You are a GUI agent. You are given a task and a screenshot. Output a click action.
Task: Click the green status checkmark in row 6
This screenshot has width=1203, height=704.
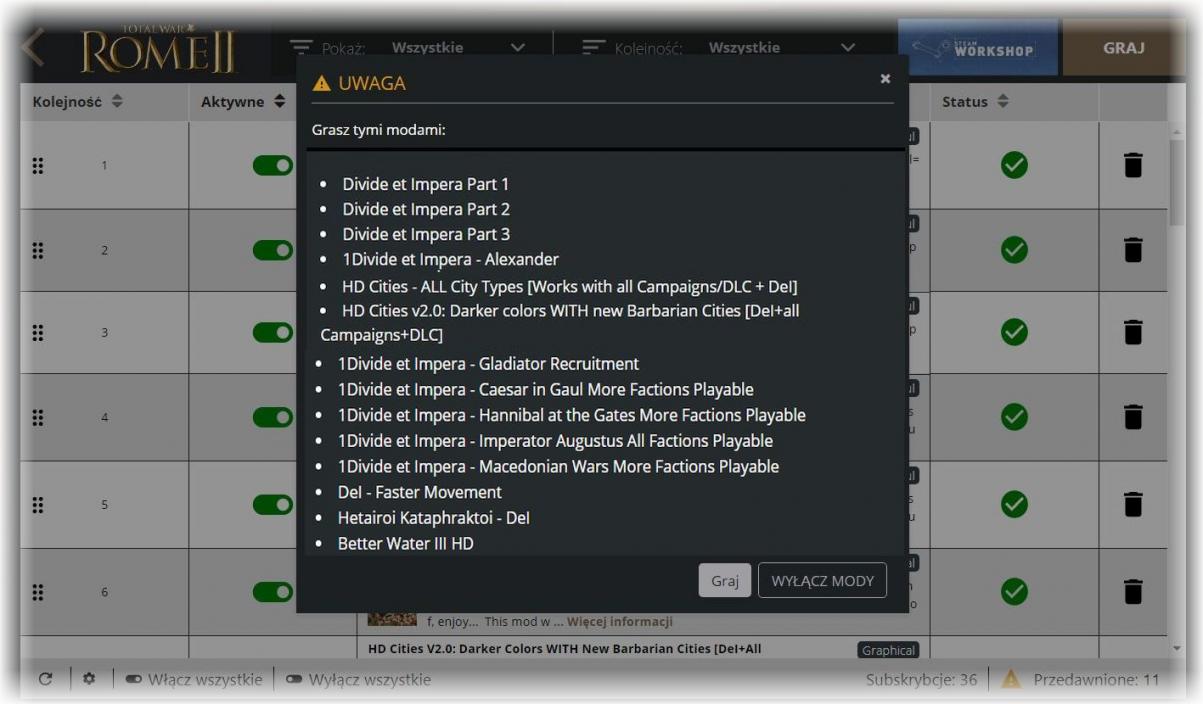click(1014, 592)
